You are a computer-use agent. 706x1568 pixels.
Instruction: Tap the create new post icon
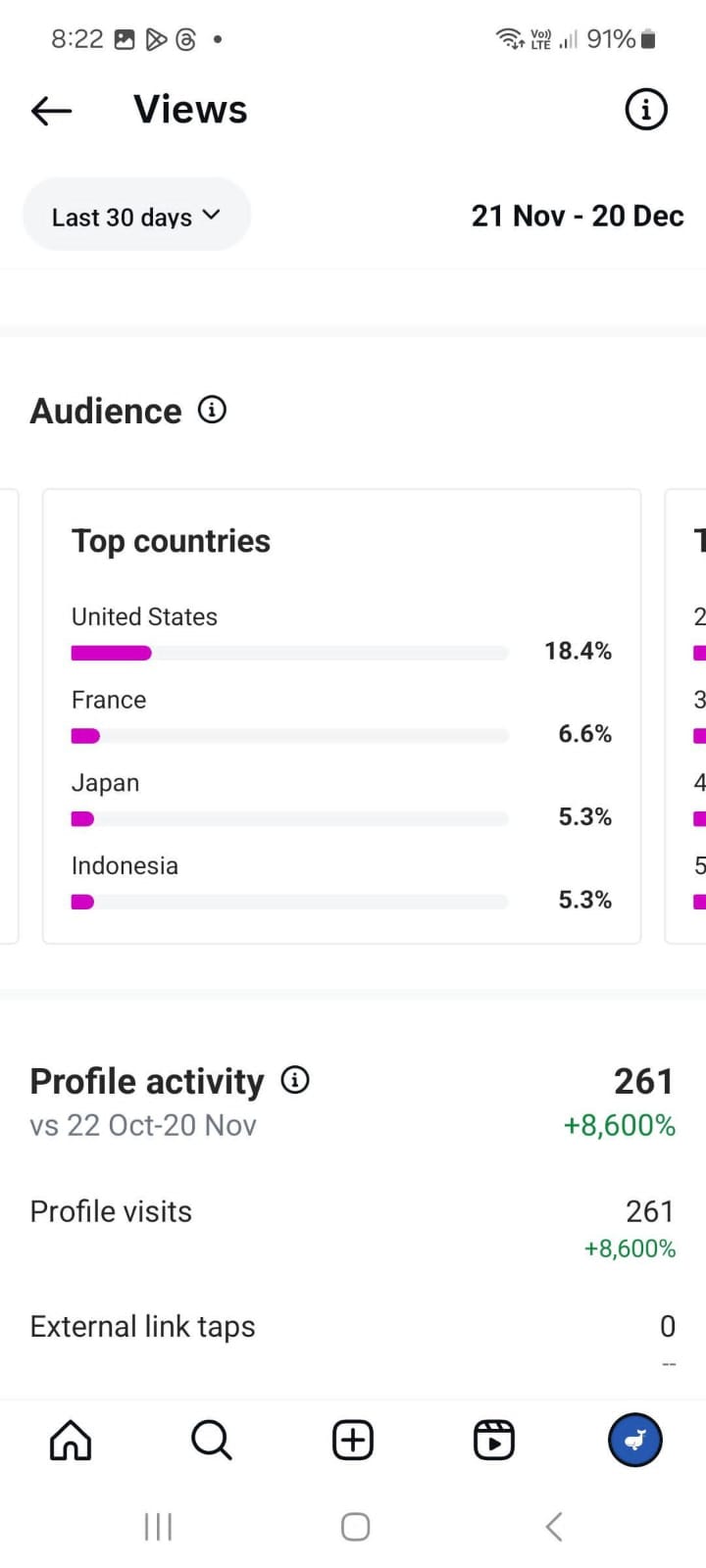click(x=353, y=1441)
